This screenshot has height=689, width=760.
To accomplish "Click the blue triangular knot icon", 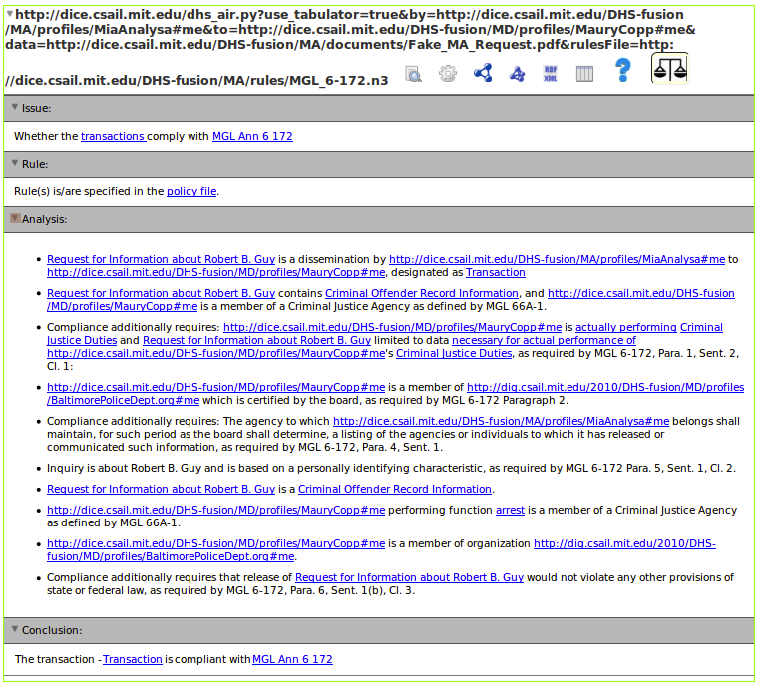I will pos(517,74).
